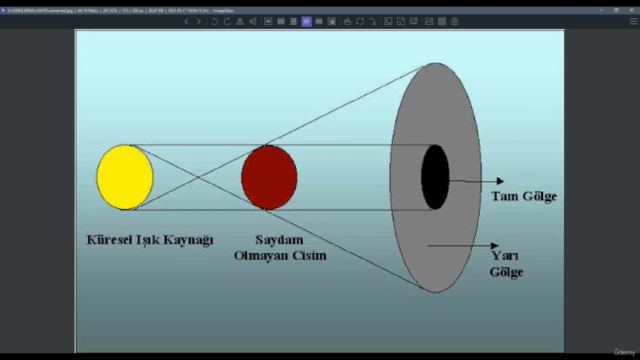Screen dimensions: 640x360
Task: Select Scale to fill zoom mode
Action: point(319,22)
